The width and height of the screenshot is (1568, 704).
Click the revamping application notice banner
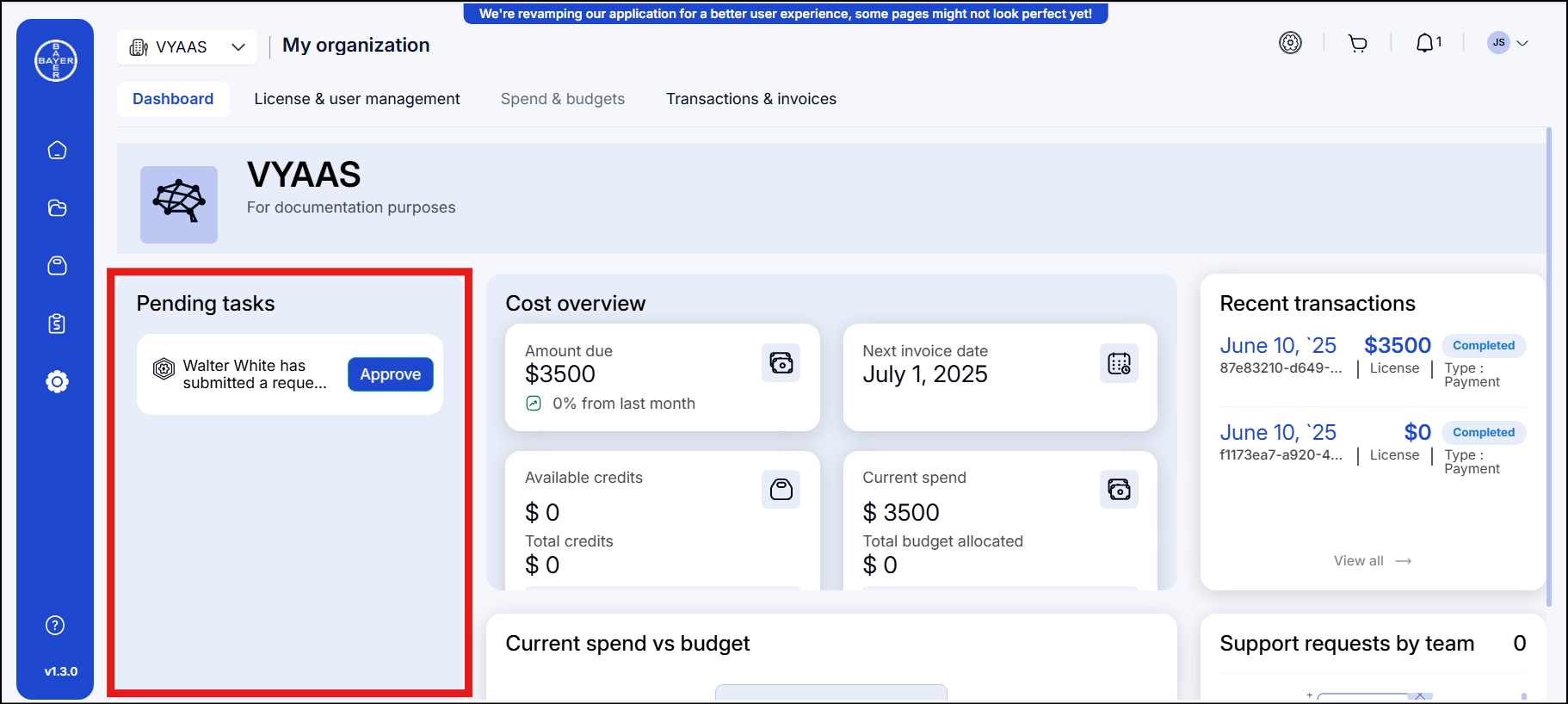(x=786, y=14)
